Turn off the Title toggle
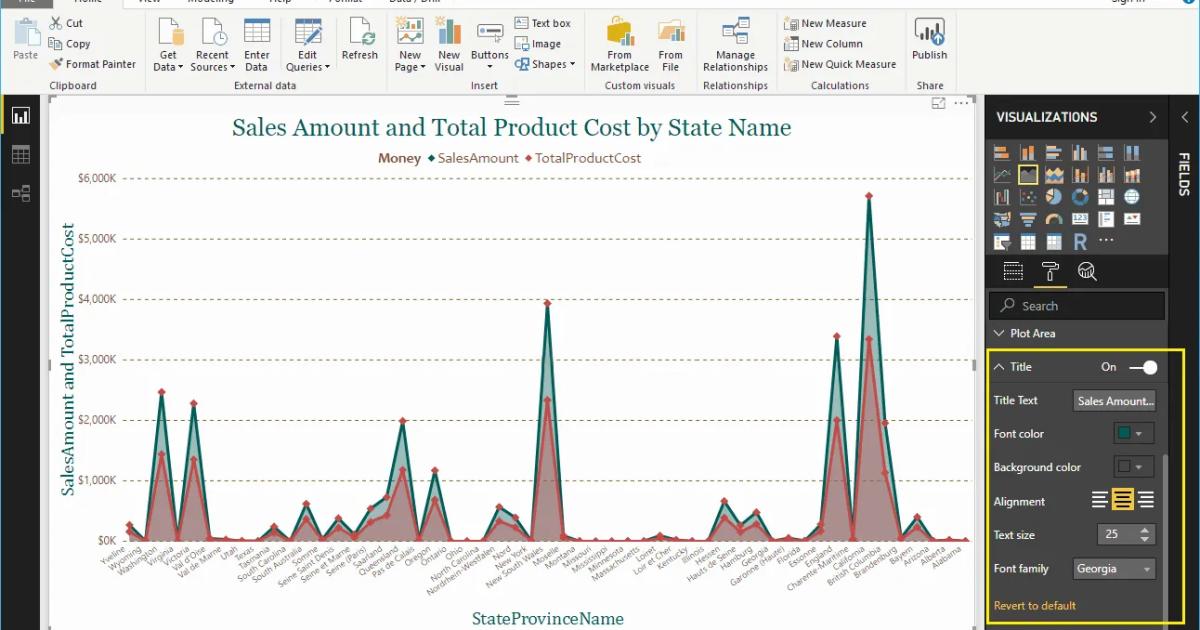The width and height of the screenshot is (1200, 630). [x=1140, y=366]
